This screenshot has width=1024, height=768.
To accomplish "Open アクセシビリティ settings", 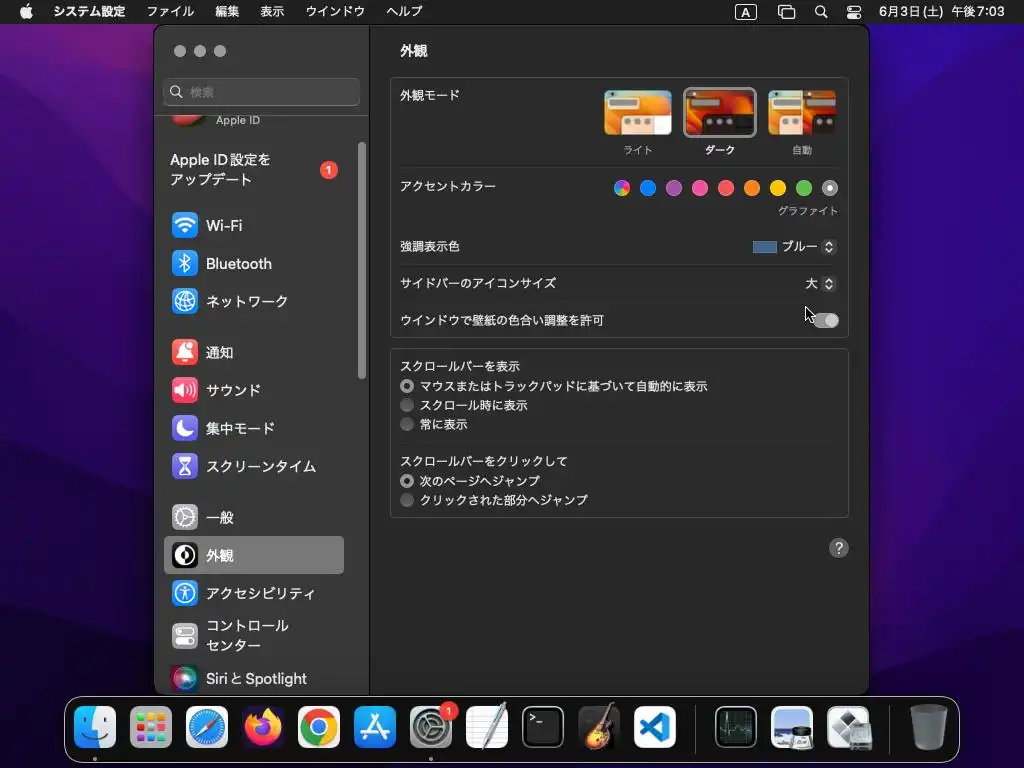I will 253,593.
